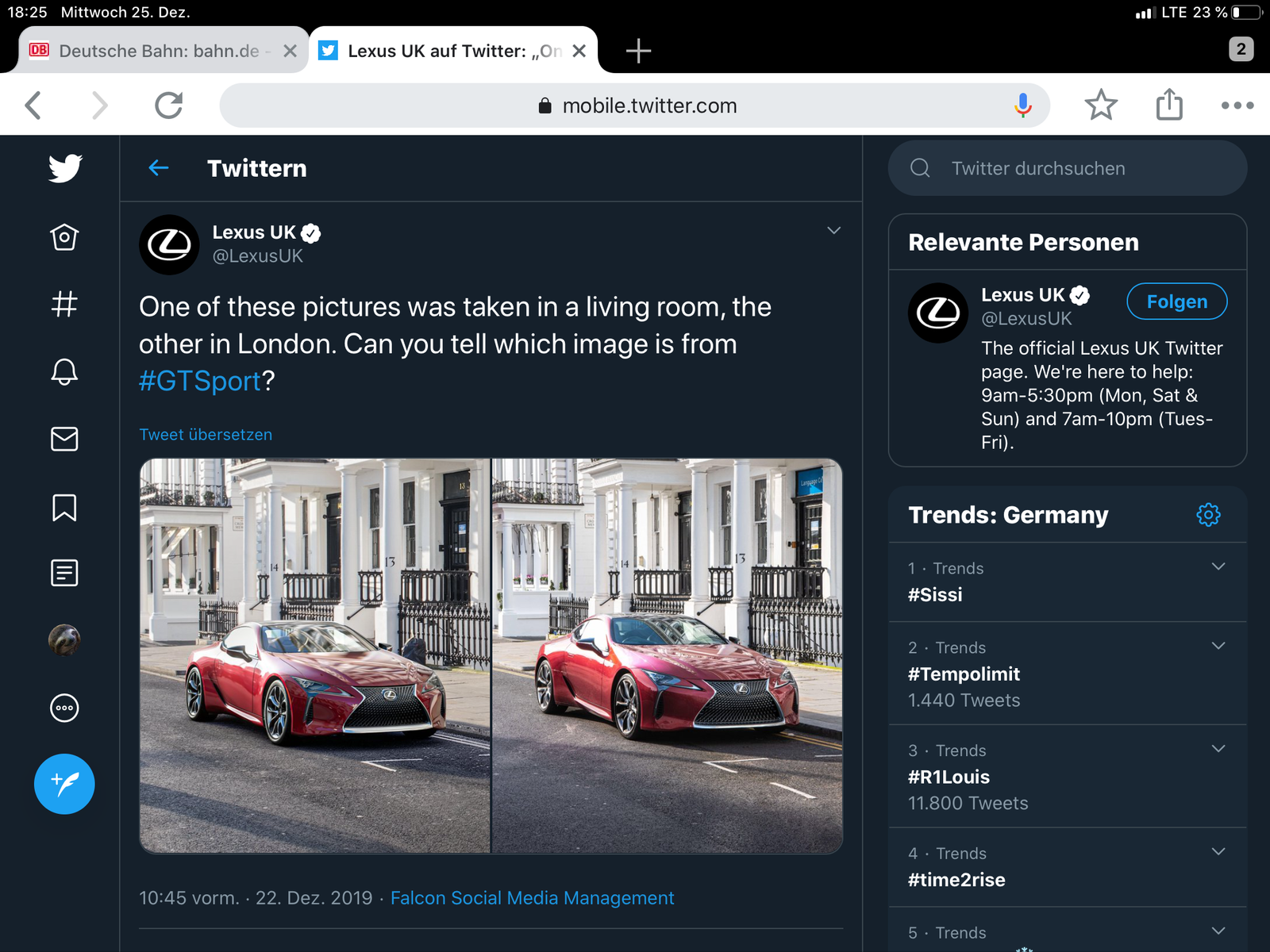Go back using the blue arrow
Image resolution: width=1270 pixels, height=952 pixels.
[x=159, y=167]
